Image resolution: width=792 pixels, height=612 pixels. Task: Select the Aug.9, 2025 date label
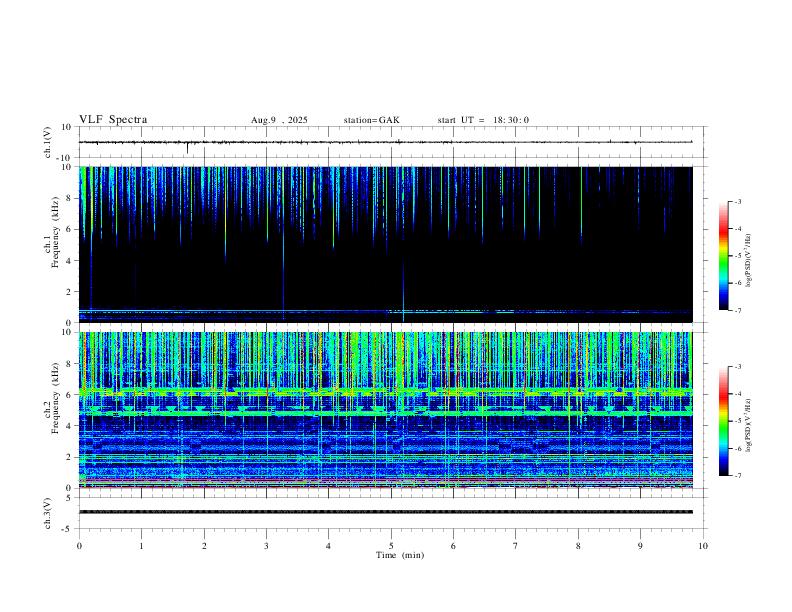279,120
